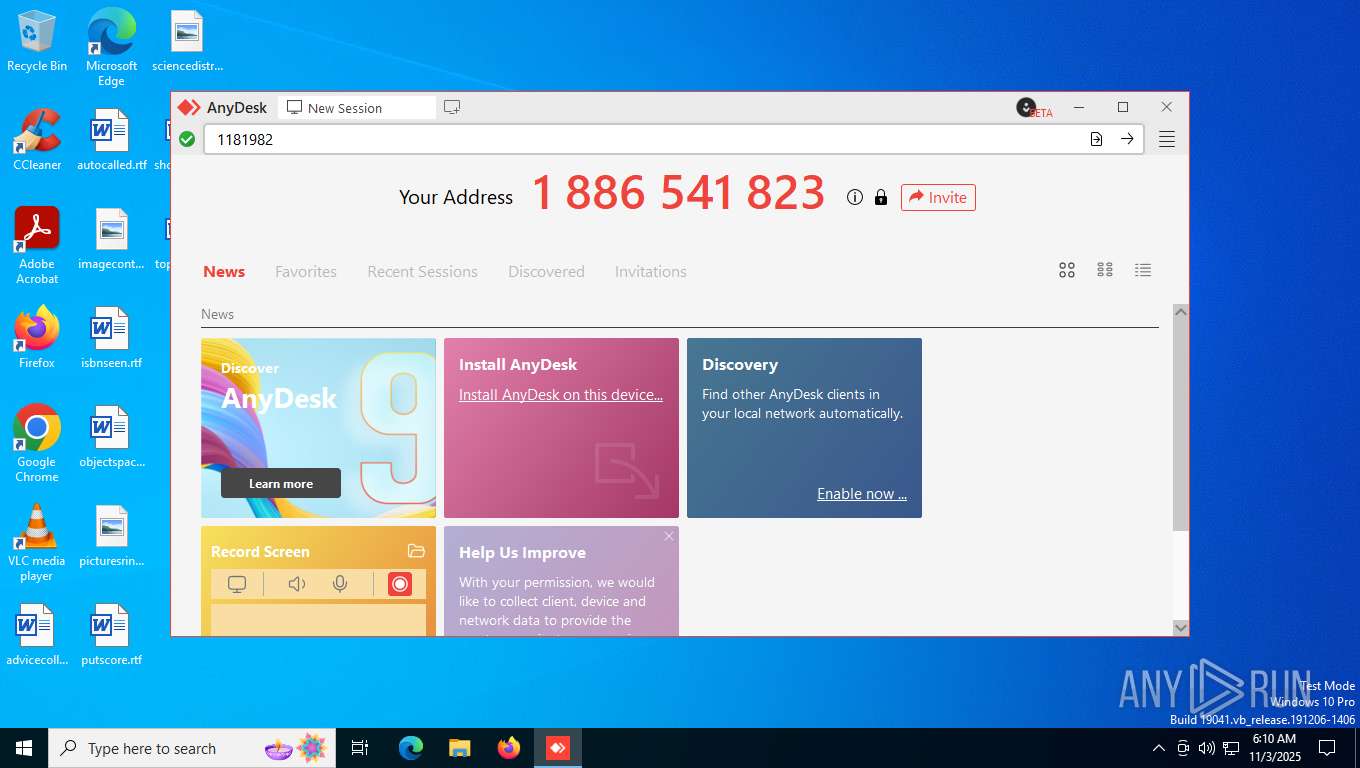The image size is (1360, 768).
Task: Switch to the News tab
Action: [x=224, y=271]
